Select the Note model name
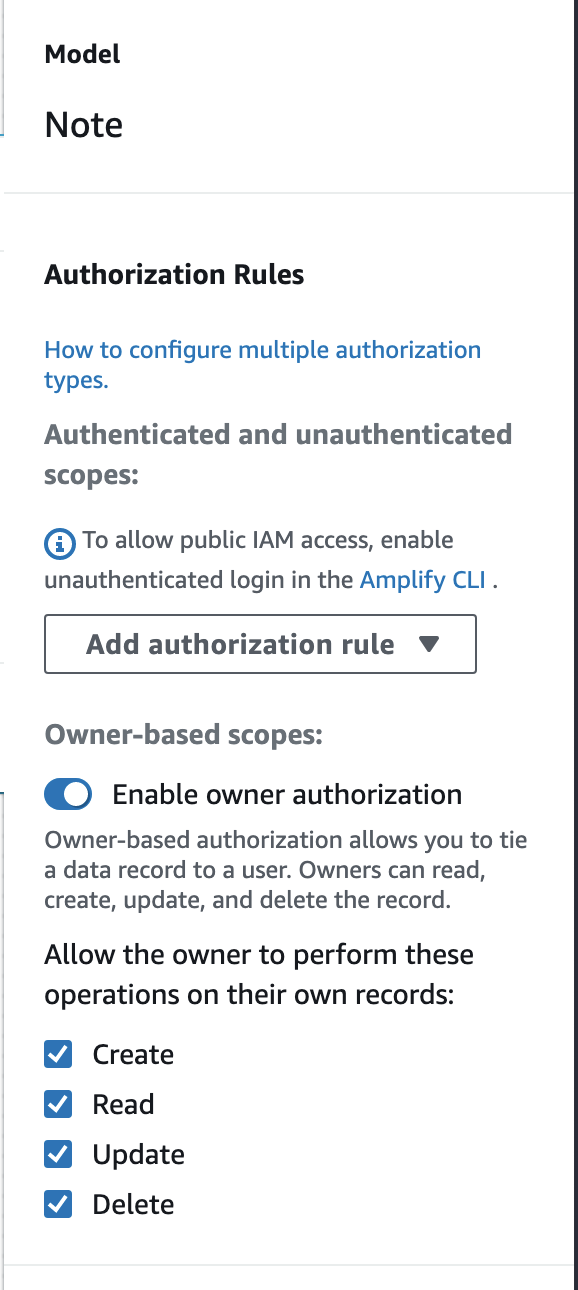Image resolution: width=578 pixels, height=1290 pixels. pyautogui.click(x=84, y=125)
